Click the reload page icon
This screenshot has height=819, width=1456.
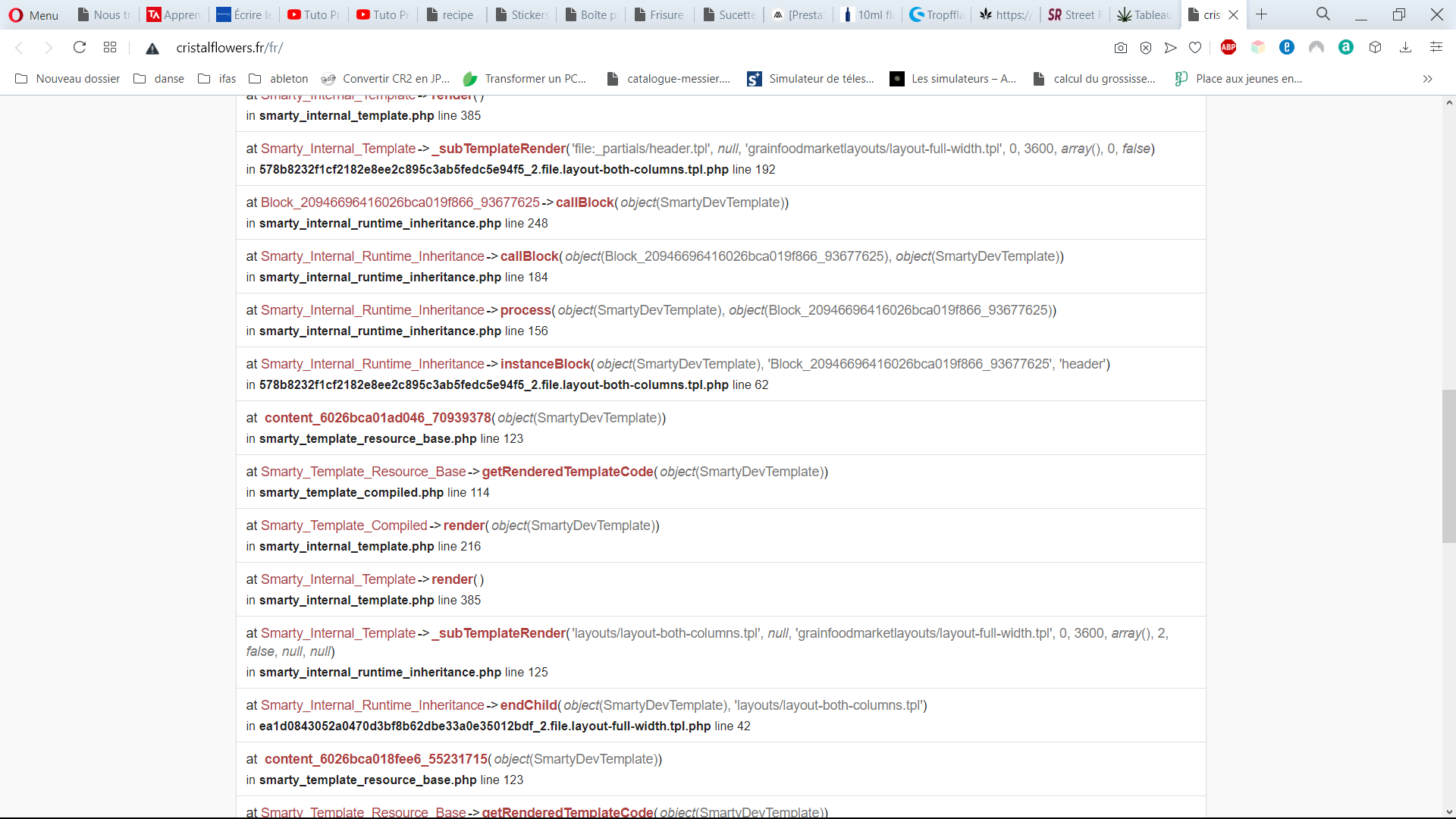pos(79,48)
